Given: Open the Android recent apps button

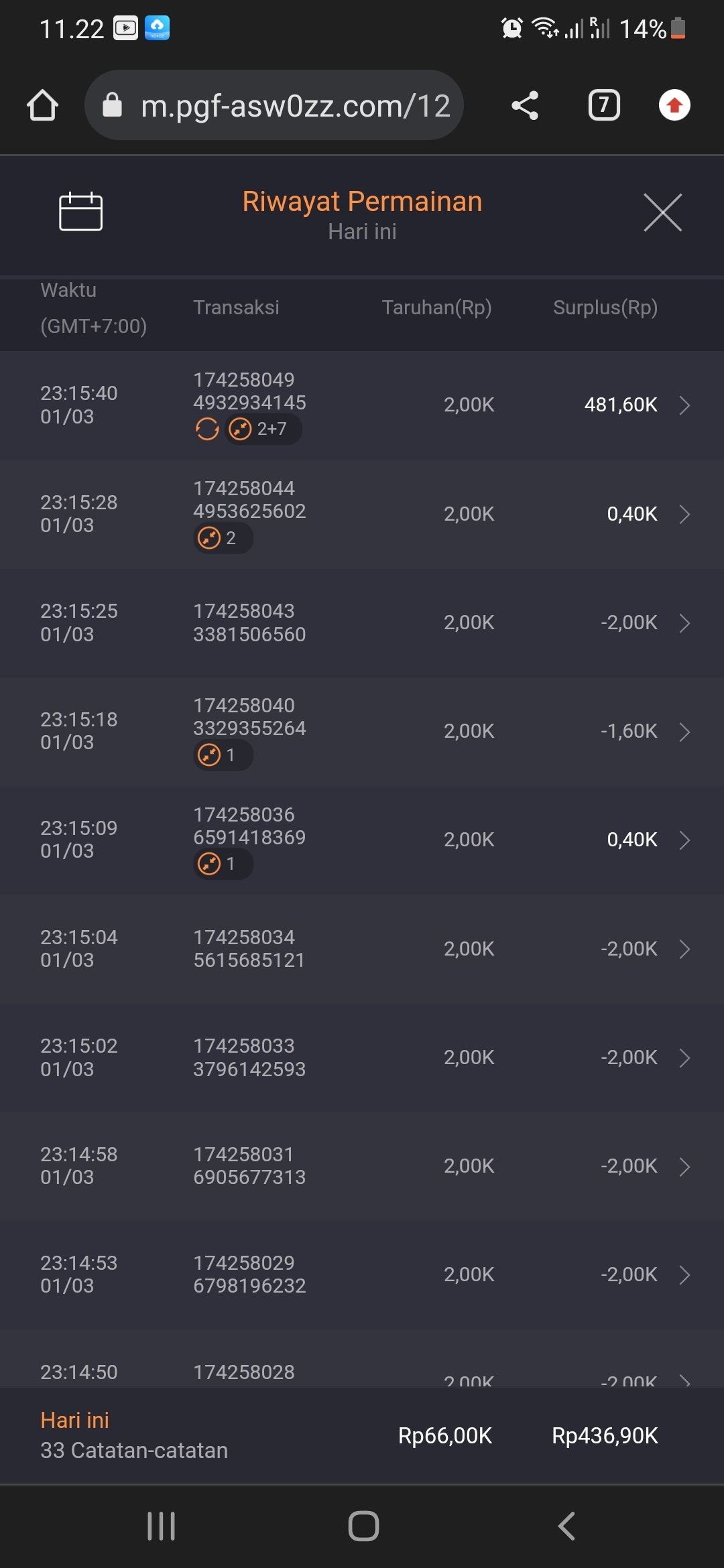Looking at the screenshot, I should click(x=161, y=1526).
